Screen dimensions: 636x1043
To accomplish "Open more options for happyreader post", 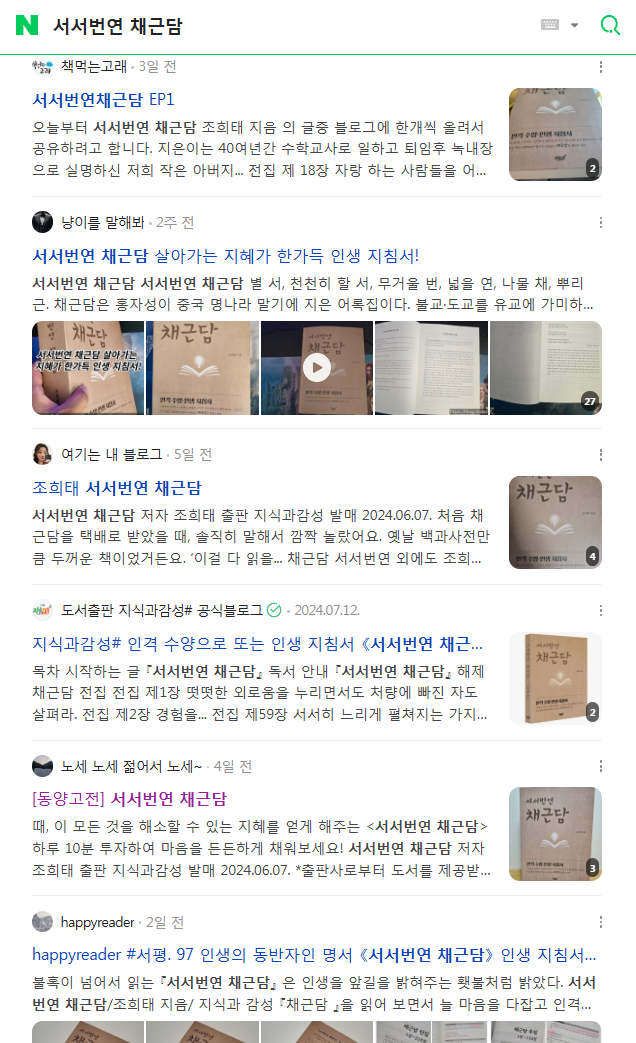I will tap(601, 922).
